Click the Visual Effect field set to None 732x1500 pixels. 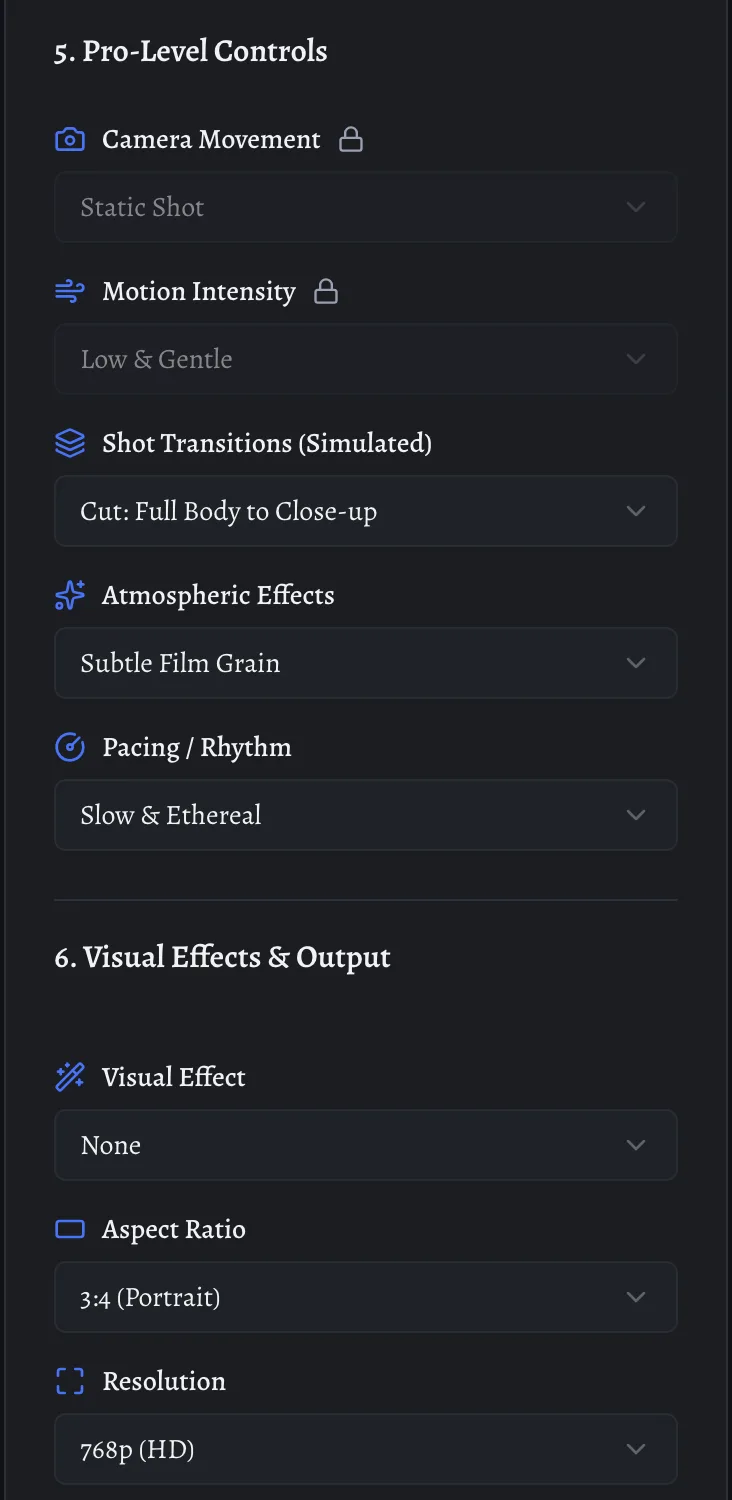366,1145
